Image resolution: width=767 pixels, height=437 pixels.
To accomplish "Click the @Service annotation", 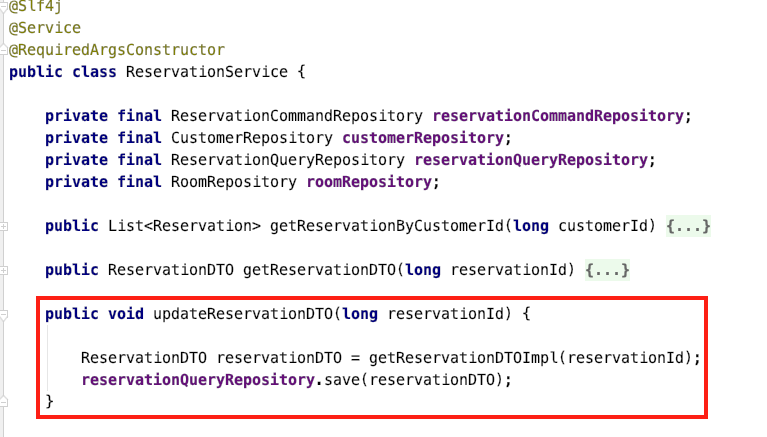I will [45, 28].
